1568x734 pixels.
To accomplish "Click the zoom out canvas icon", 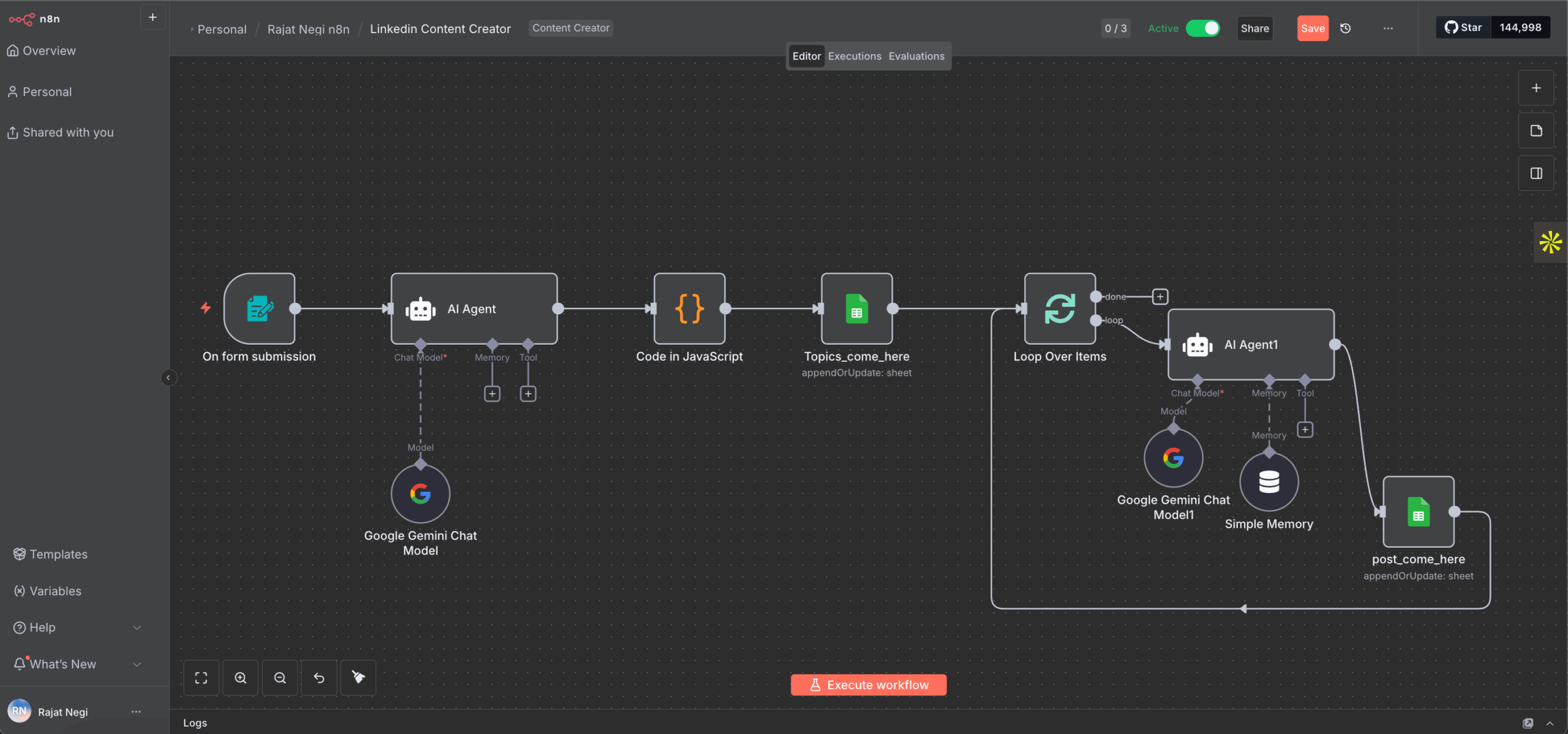I will (280, 678).
